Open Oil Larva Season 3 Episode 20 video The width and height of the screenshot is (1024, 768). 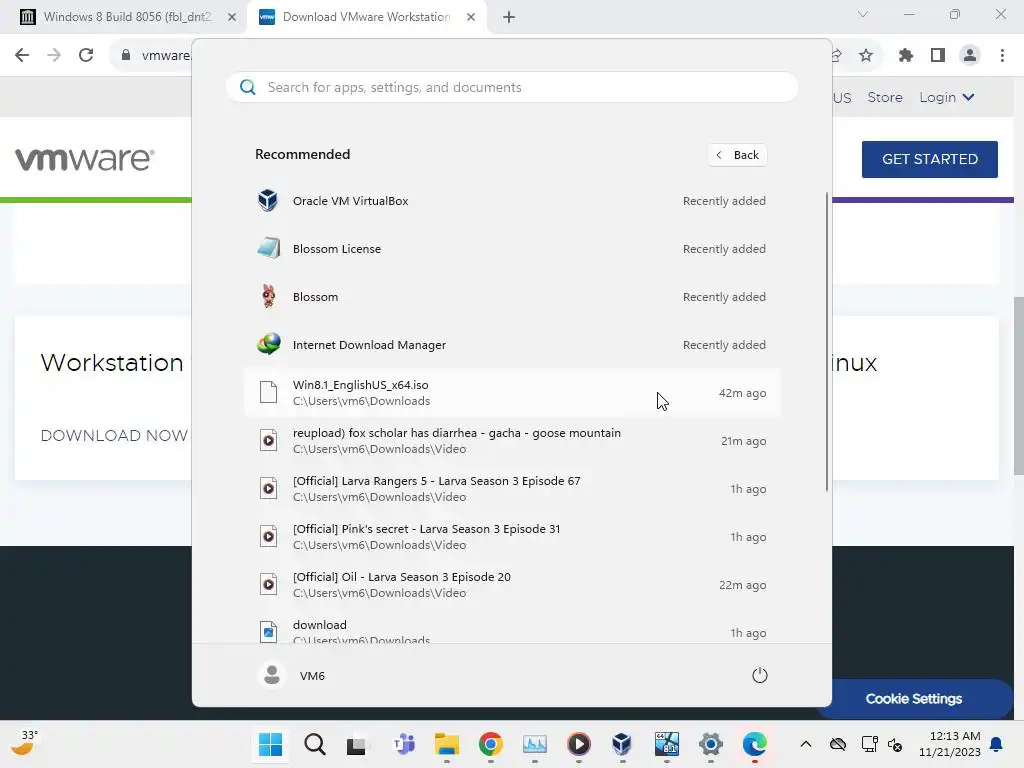point(512,585)
